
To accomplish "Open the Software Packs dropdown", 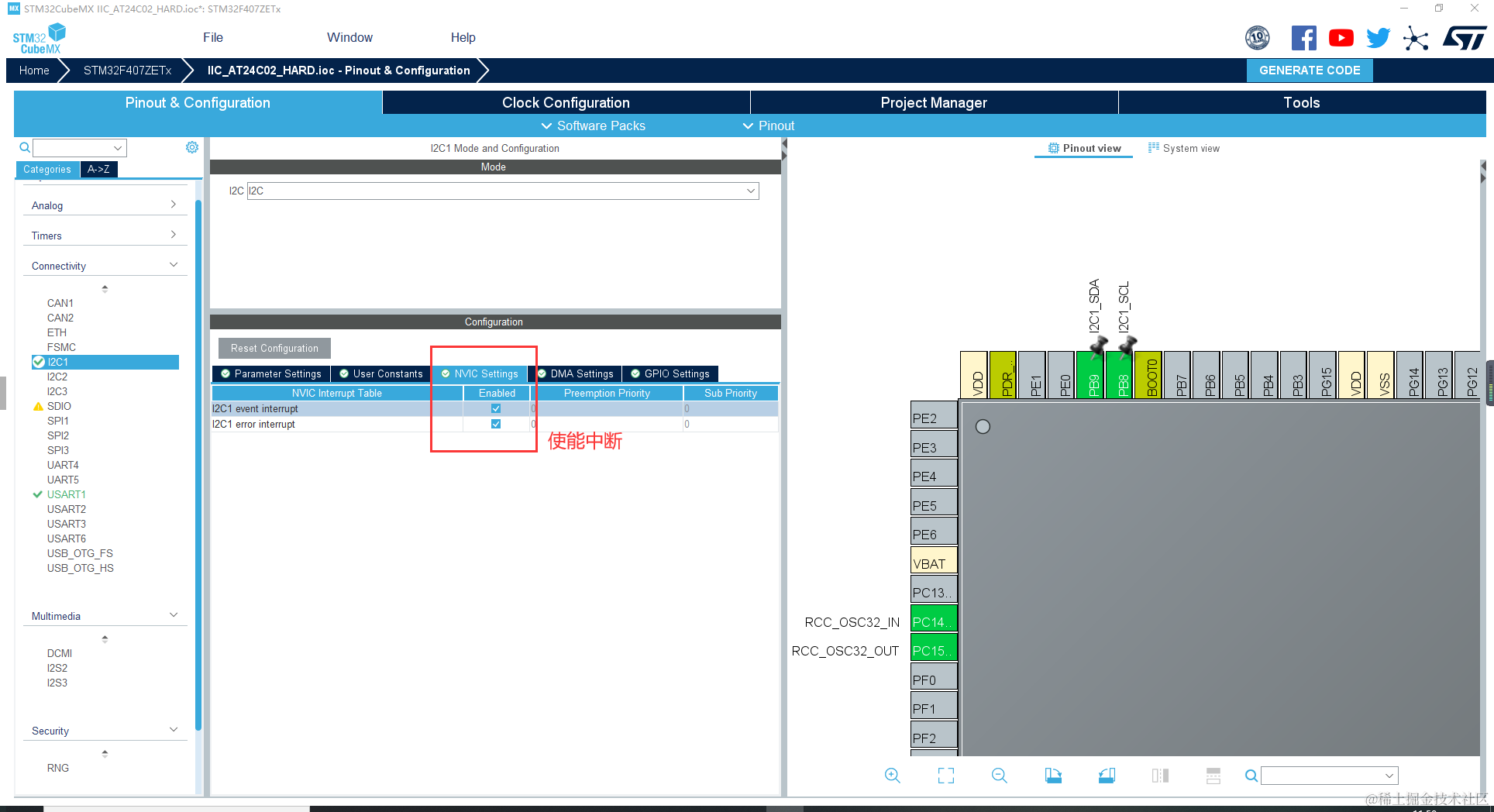I will pyautogui.click(x=593, y=126).
